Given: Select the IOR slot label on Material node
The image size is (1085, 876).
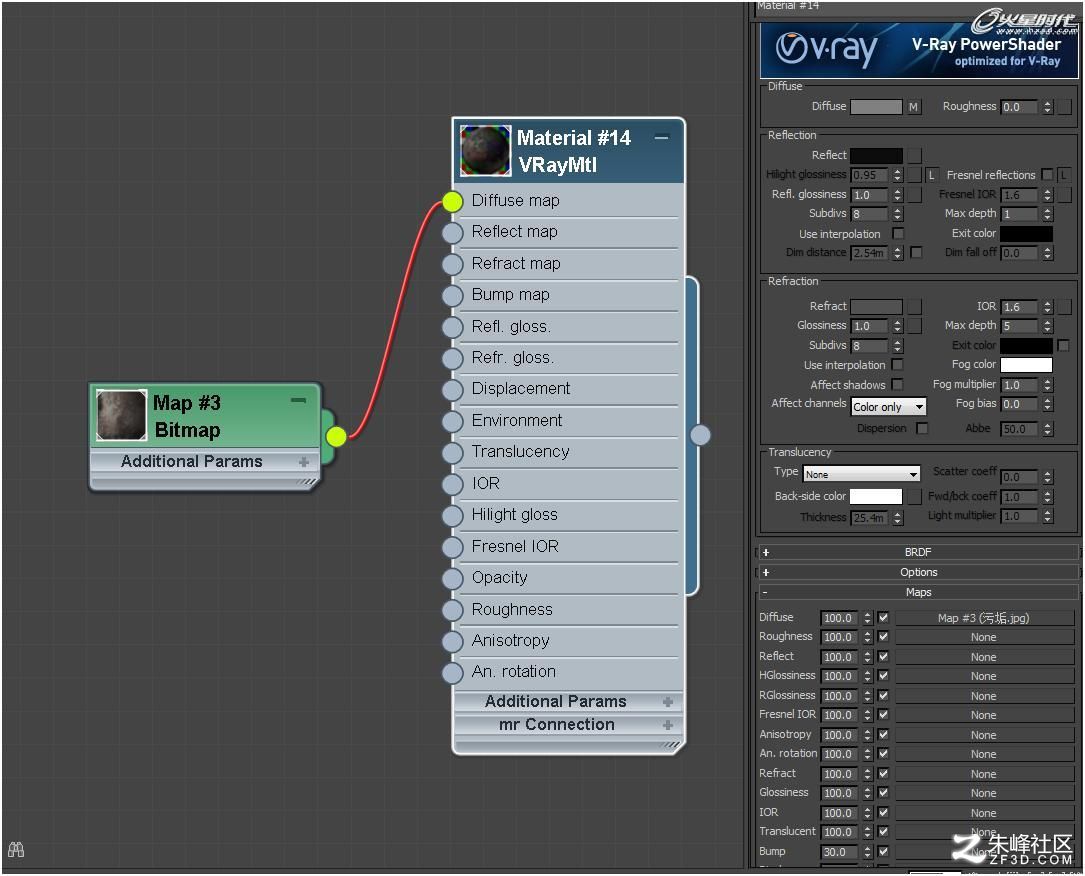Looking at the screenshot, I should pos(486,483).
